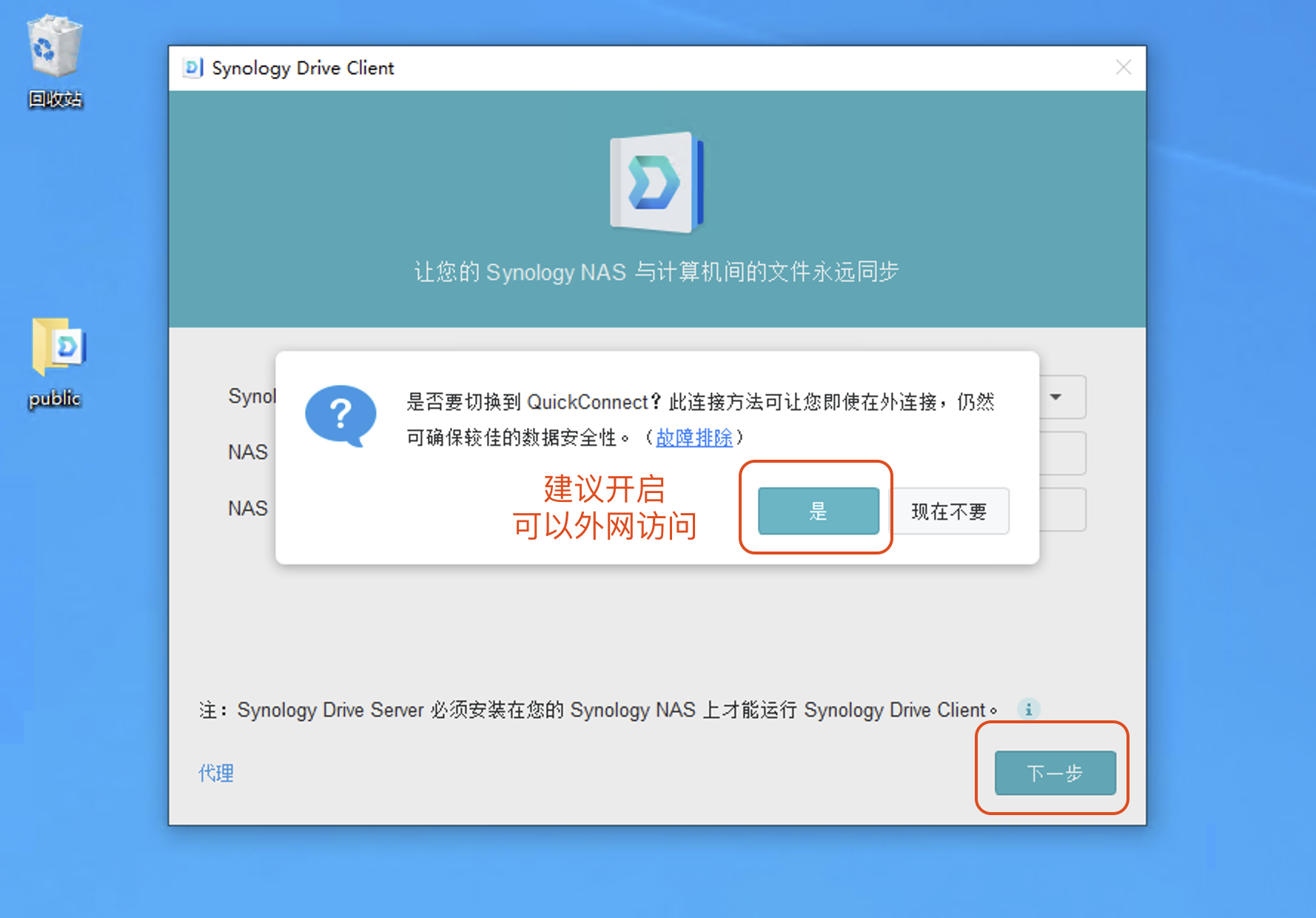Screen dimensions: 1316x918
Task: Click 下一步 to continue setup
Action: point(1055,773)
